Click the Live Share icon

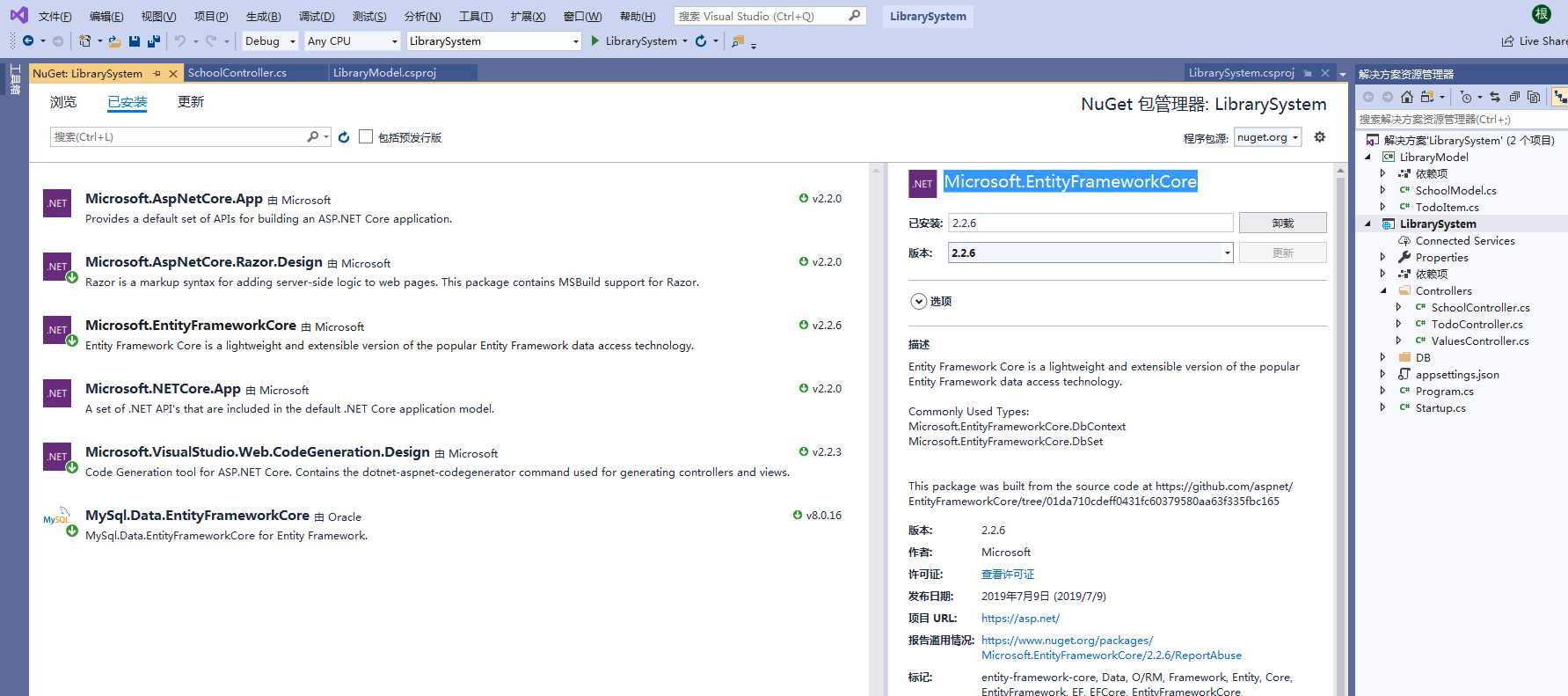[1508, 40]
